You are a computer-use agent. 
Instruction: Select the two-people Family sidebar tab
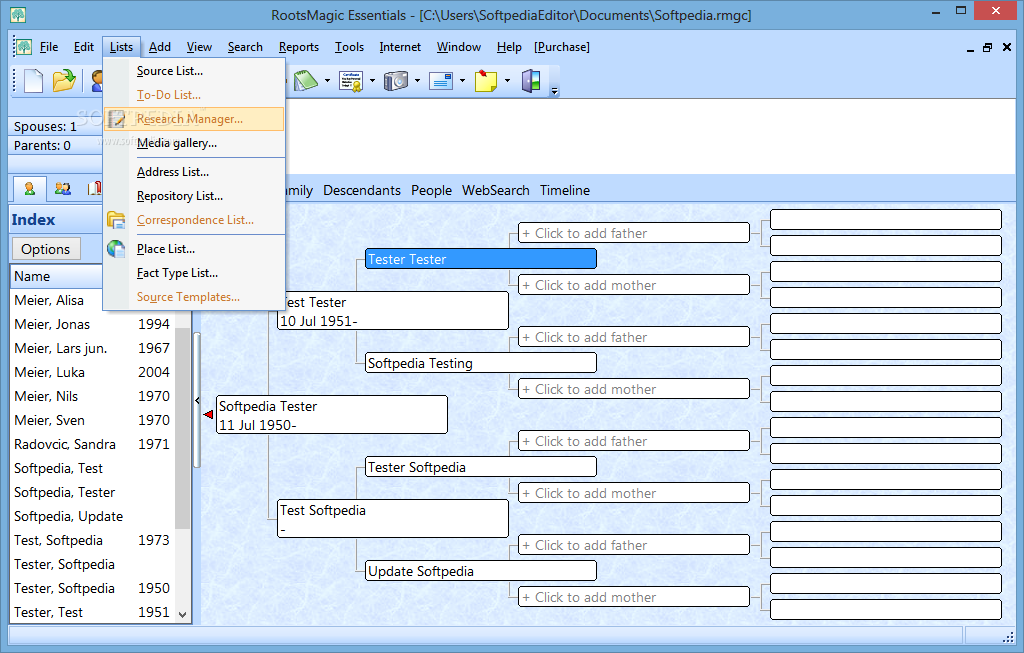[x=63, y=189]
